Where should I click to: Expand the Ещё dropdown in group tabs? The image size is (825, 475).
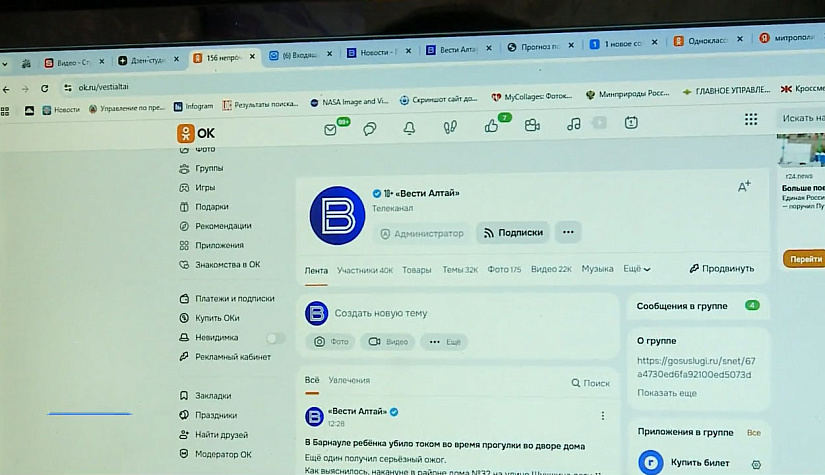[637, 269]
